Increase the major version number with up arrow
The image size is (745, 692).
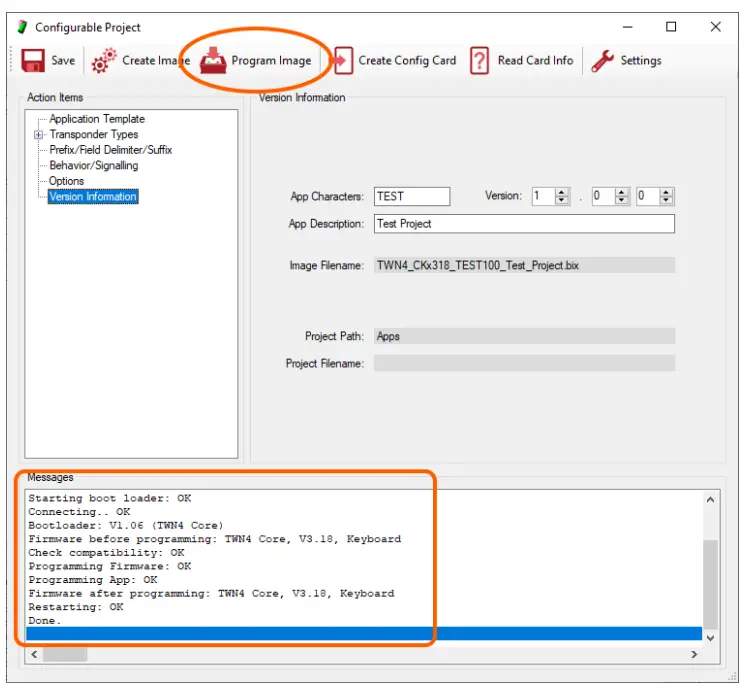point(562,192)
